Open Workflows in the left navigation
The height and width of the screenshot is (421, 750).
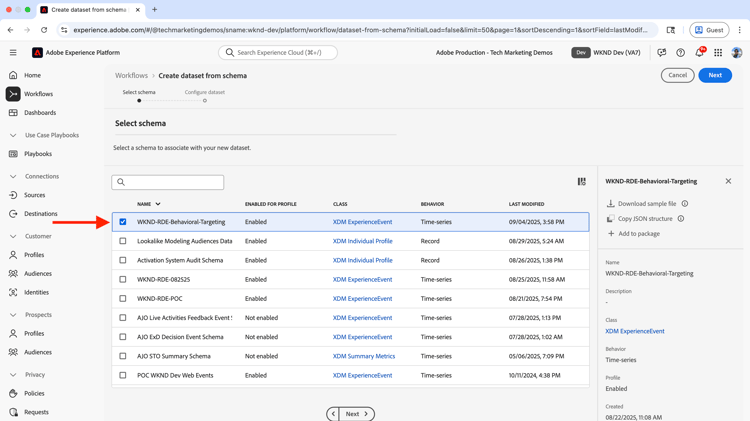38,94
